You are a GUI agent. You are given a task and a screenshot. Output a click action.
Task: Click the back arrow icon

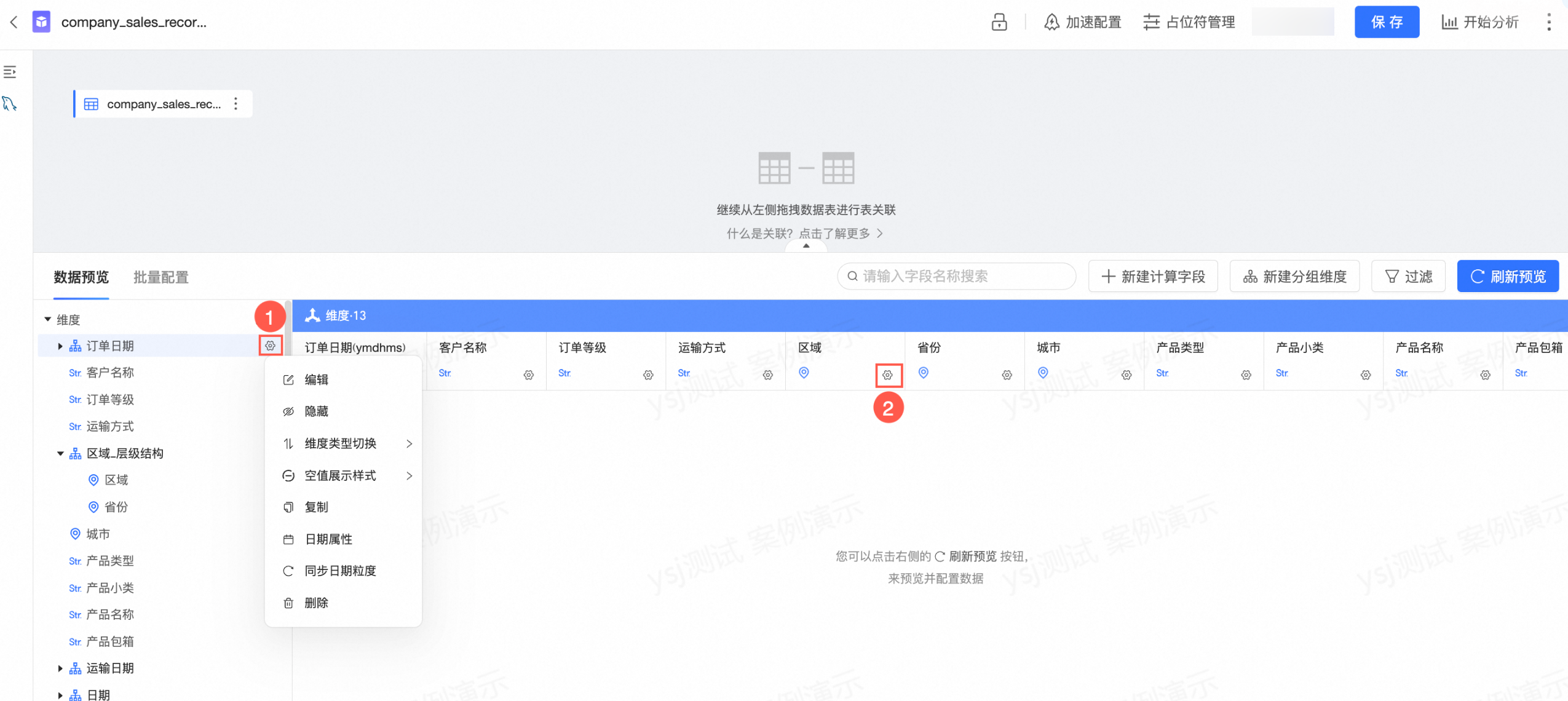14,22
